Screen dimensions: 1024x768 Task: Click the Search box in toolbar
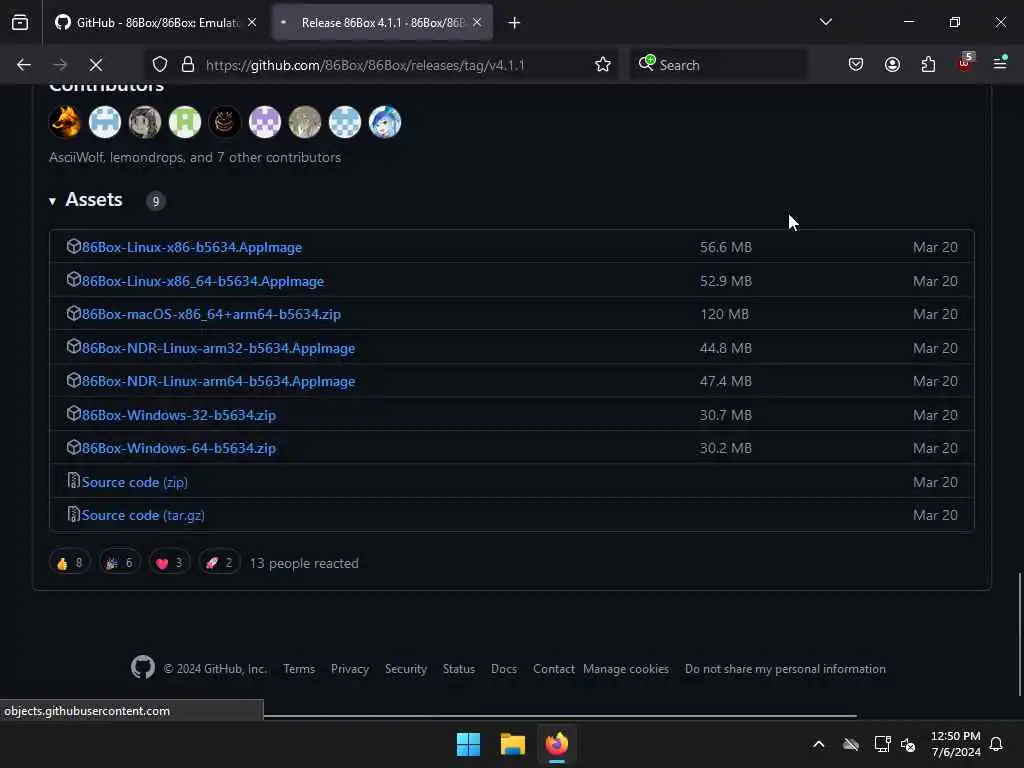[x=718, y=65]
